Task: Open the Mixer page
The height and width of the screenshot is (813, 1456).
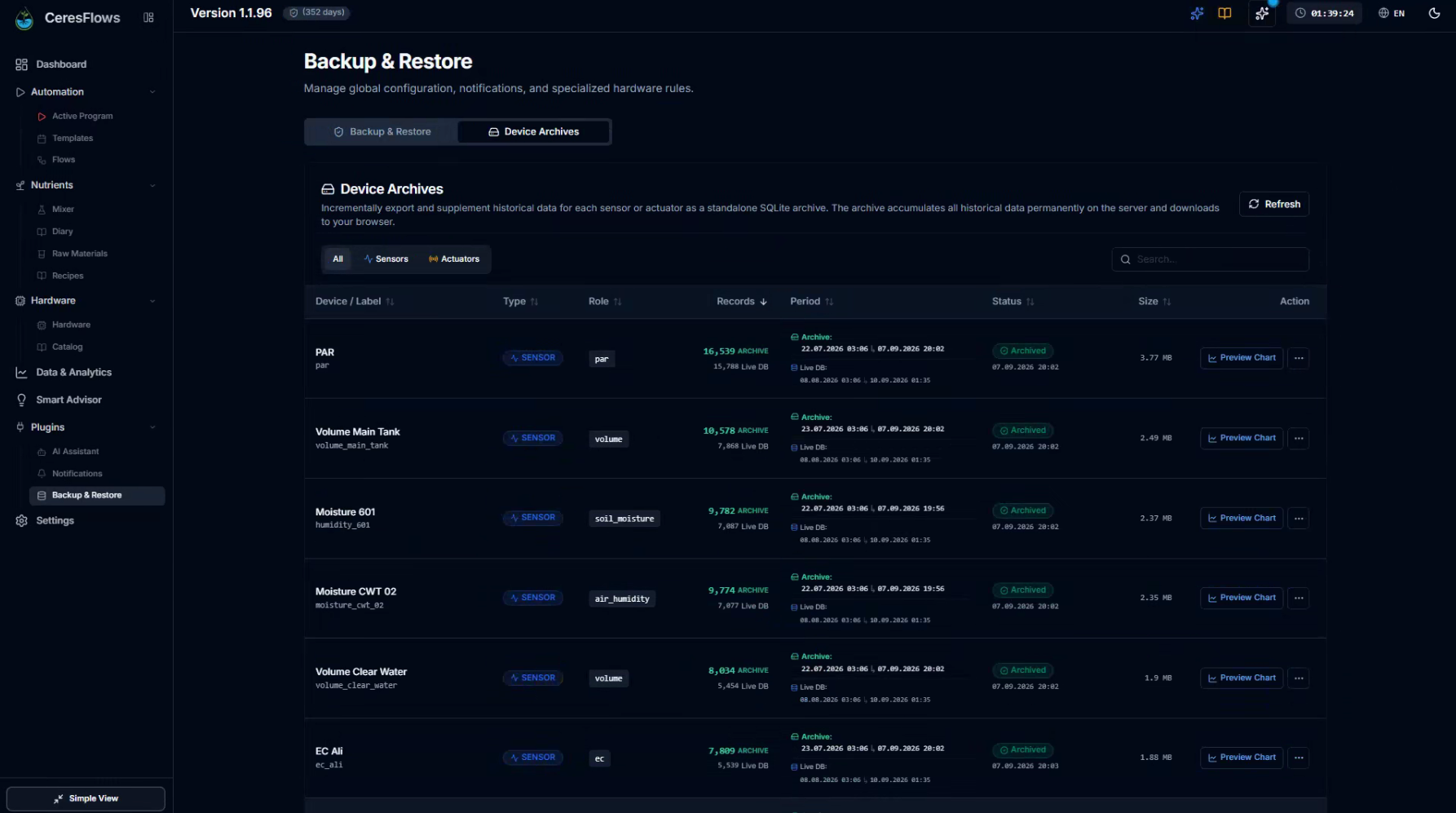Action: 63,210
